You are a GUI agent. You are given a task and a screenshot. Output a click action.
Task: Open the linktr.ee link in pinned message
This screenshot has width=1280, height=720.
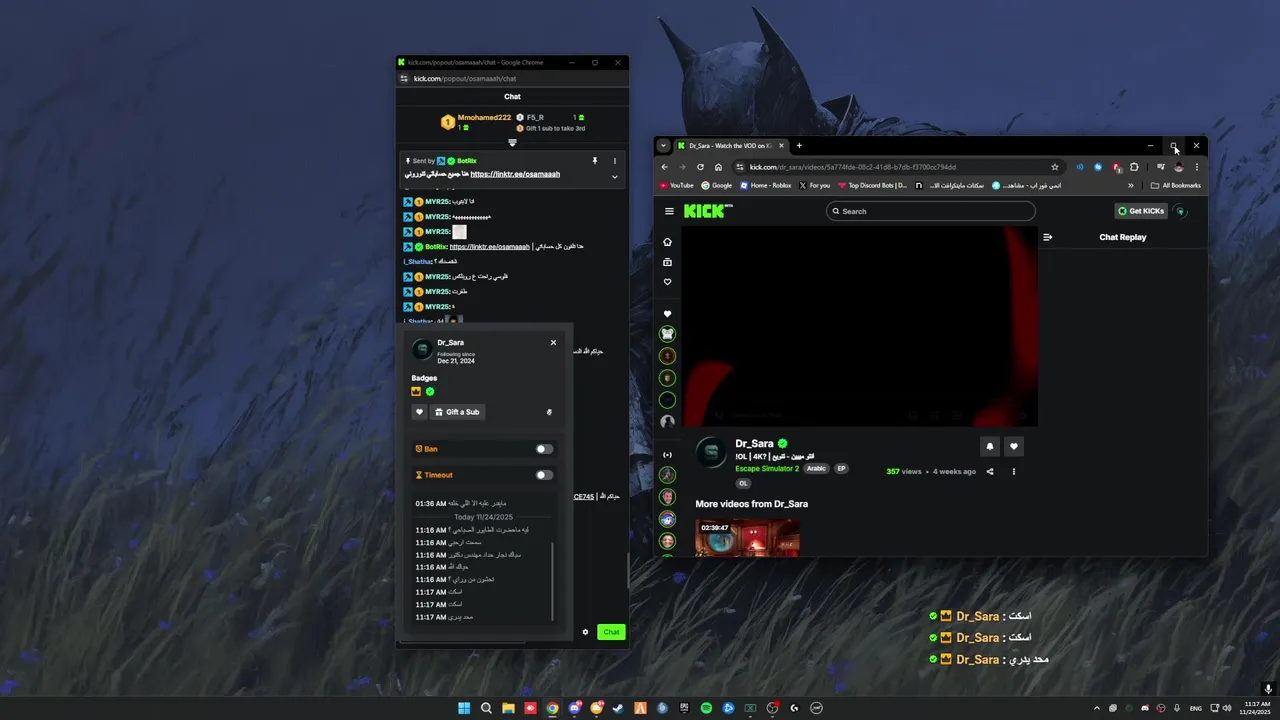[515, 174]
